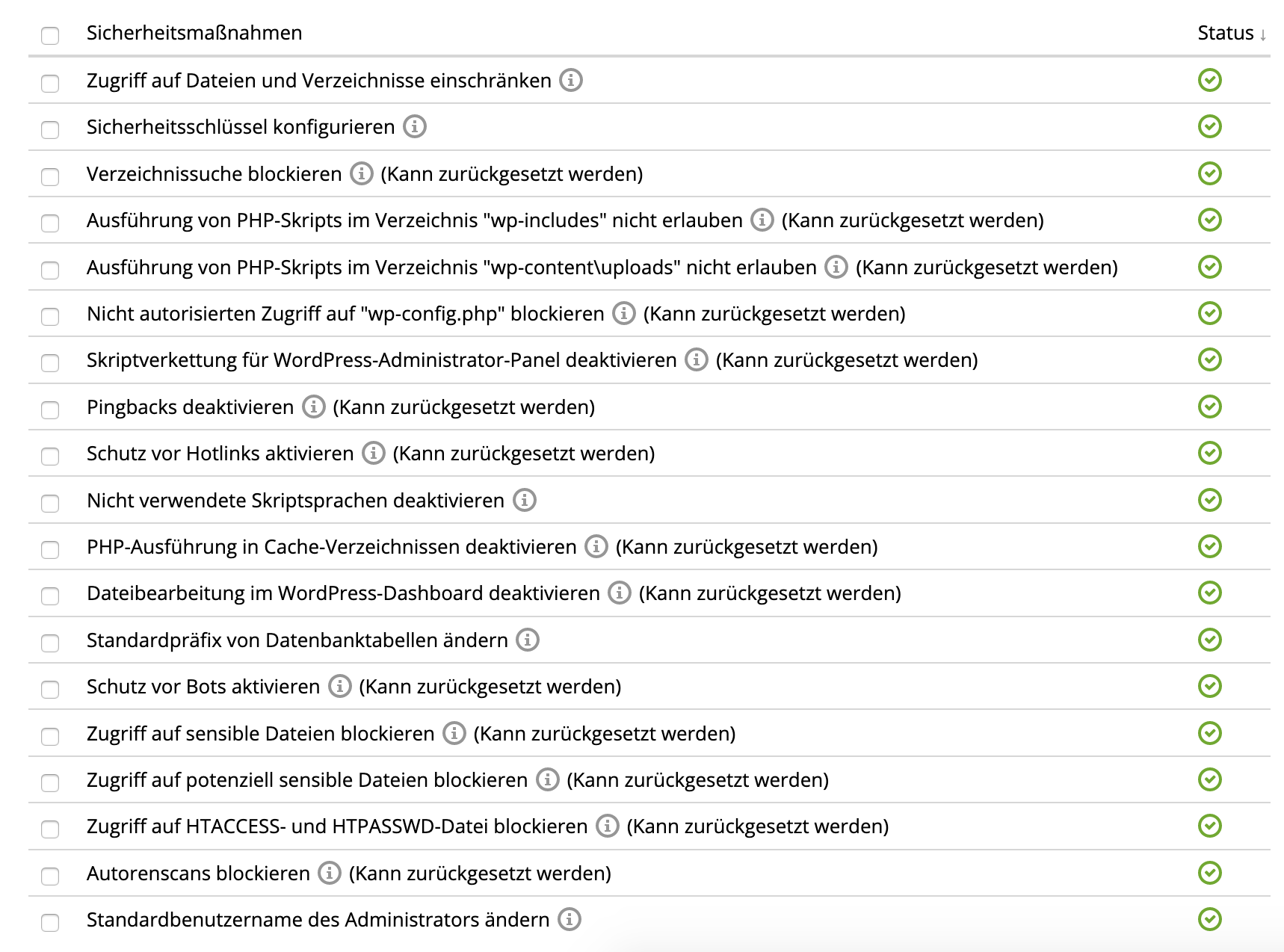
Task: Open info icon for wp-includes PHP-Skripts row
Action: coord(762,220)
